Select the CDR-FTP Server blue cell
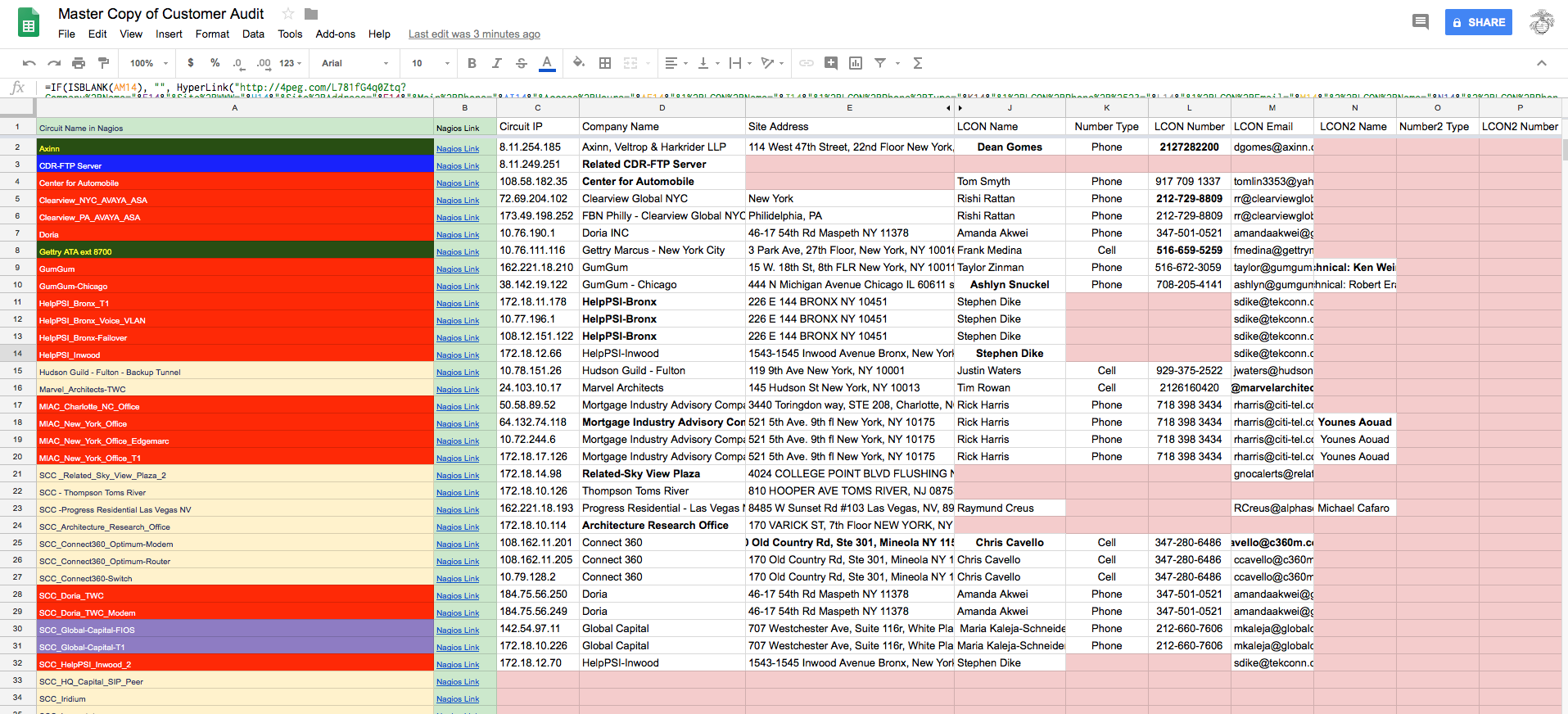Image resolution: width=1568 pixels, height=714 pixels. pyautogui.click(x=235, y=165)
